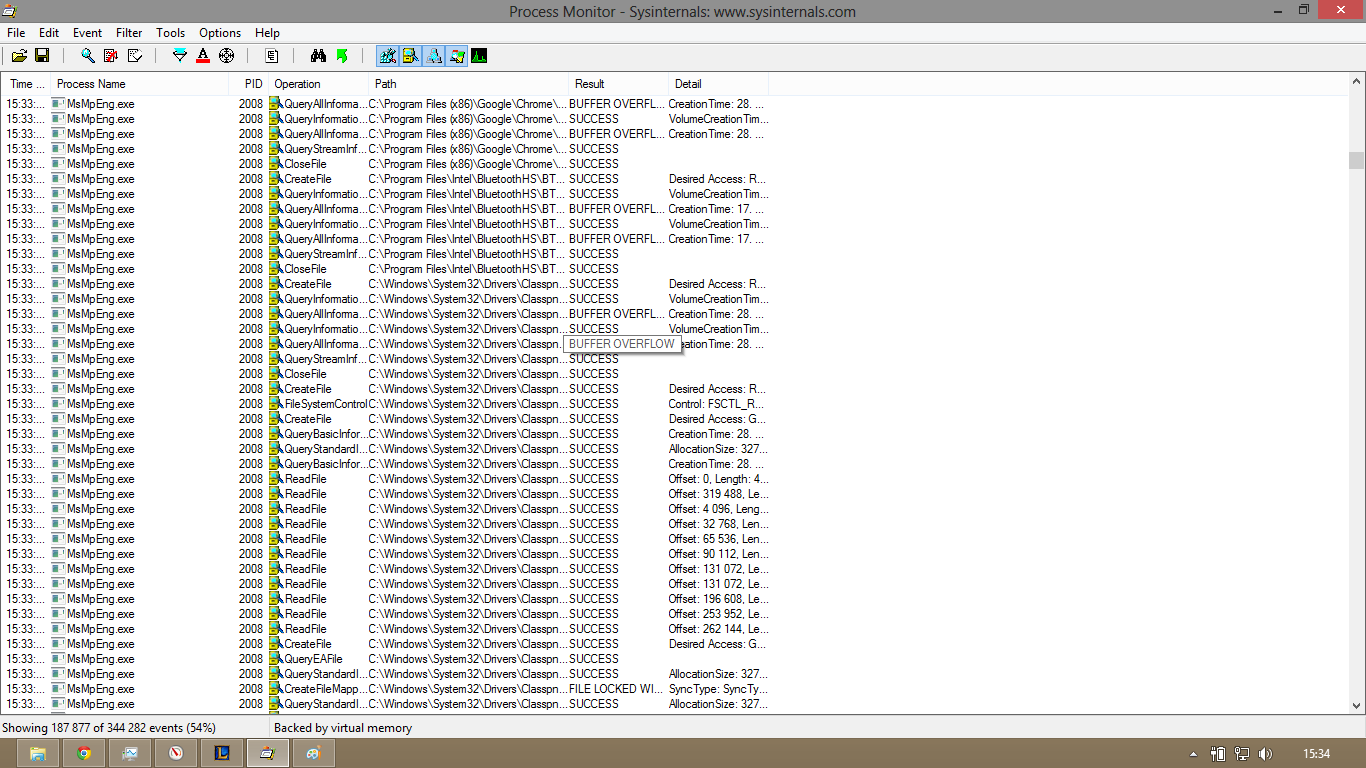Open the Highlight dialog red A icon
The height and width of the screenshot is (768, 1366).
tap(203, 56)
